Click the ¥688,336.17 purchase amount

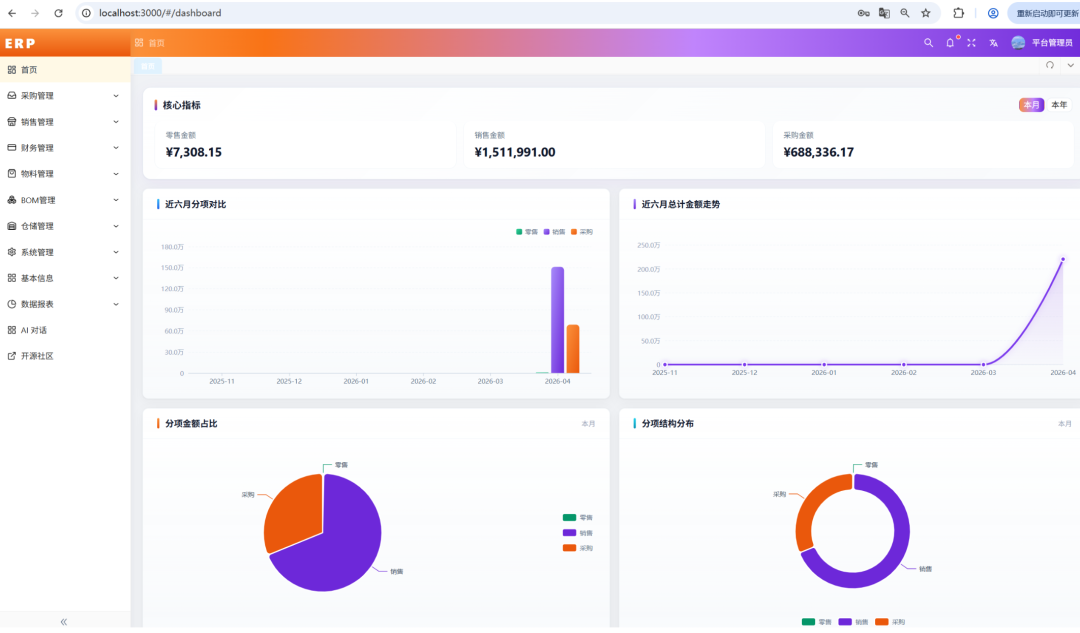coord(818,152)
